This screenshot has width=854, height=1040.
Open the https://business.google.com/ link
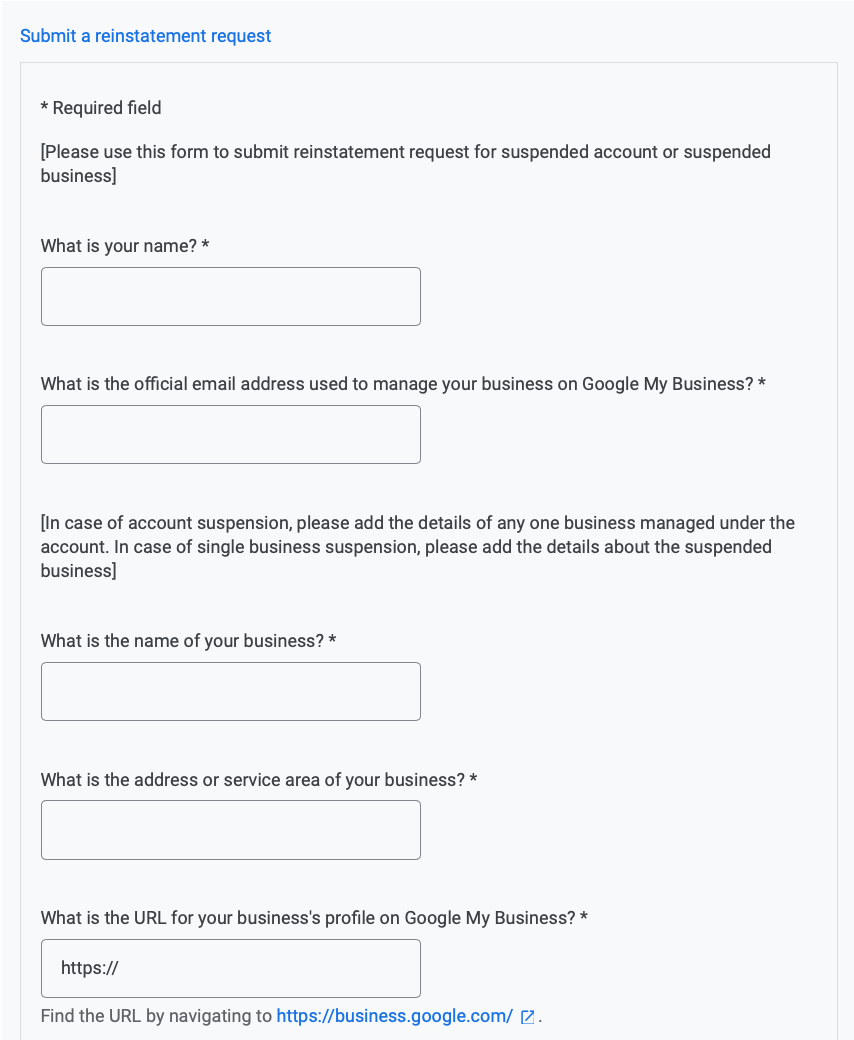pos(394,1016)
